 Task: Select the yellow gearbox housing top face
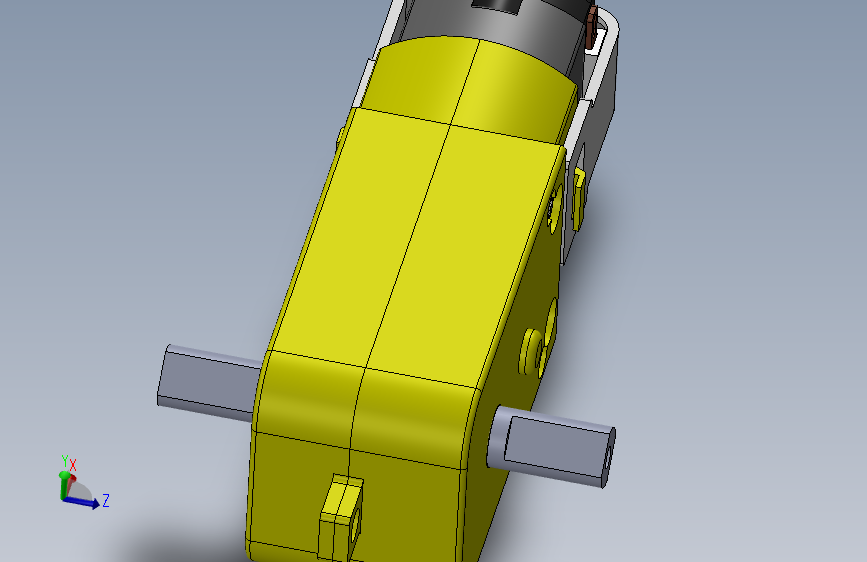(x=417, y=248)
